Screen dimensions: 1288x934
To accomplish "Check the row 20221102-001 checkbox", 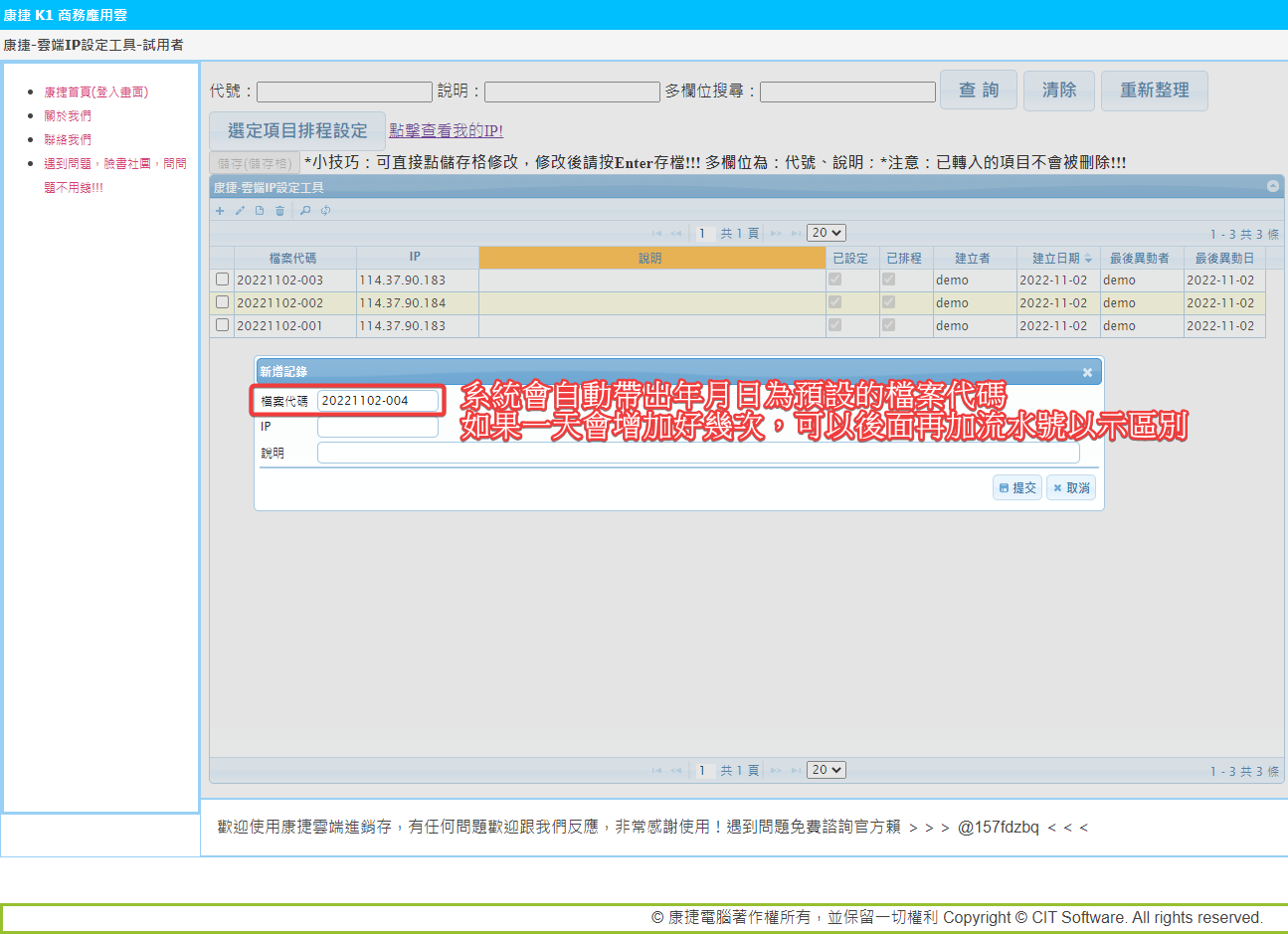I will pyautogui.click(x=222, y=325).
